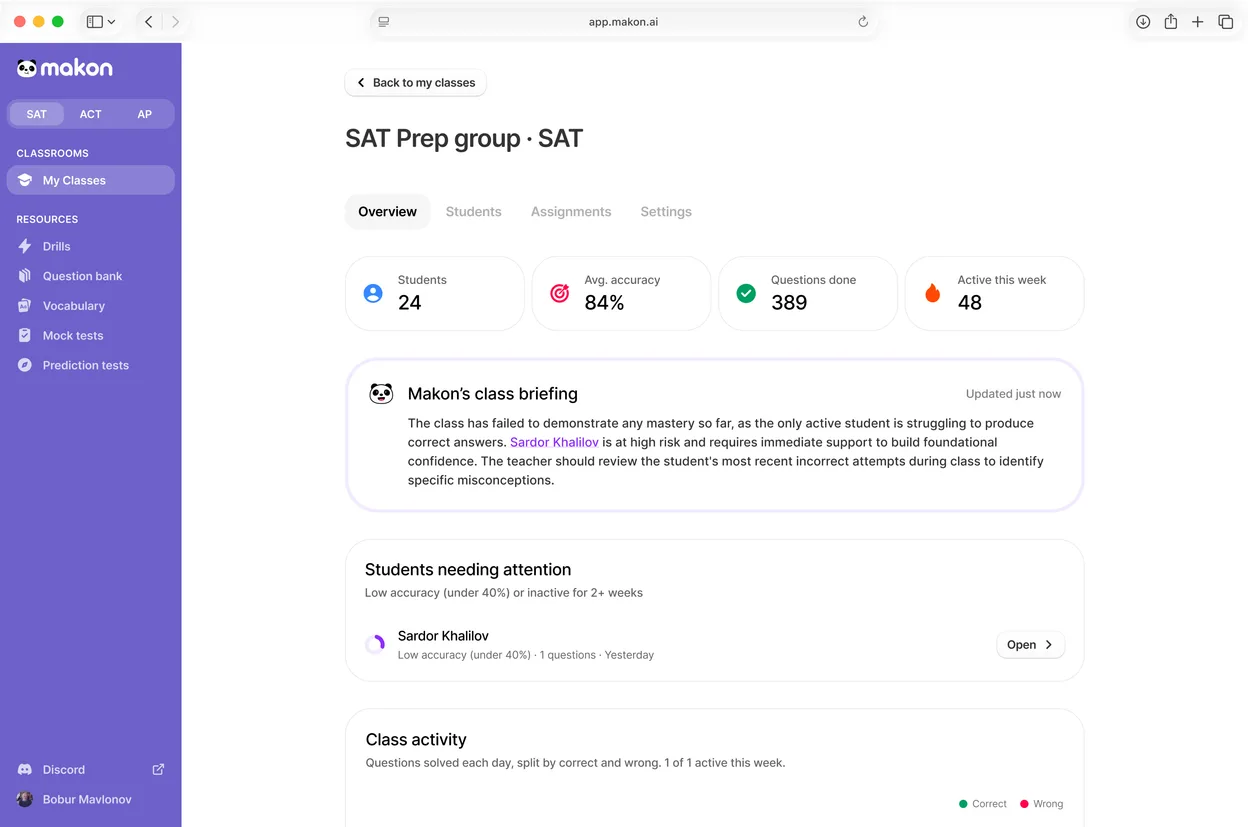Open the sidebar toggle dropdown arrow
Screen dimensions: 1248x827
point(111,22)
